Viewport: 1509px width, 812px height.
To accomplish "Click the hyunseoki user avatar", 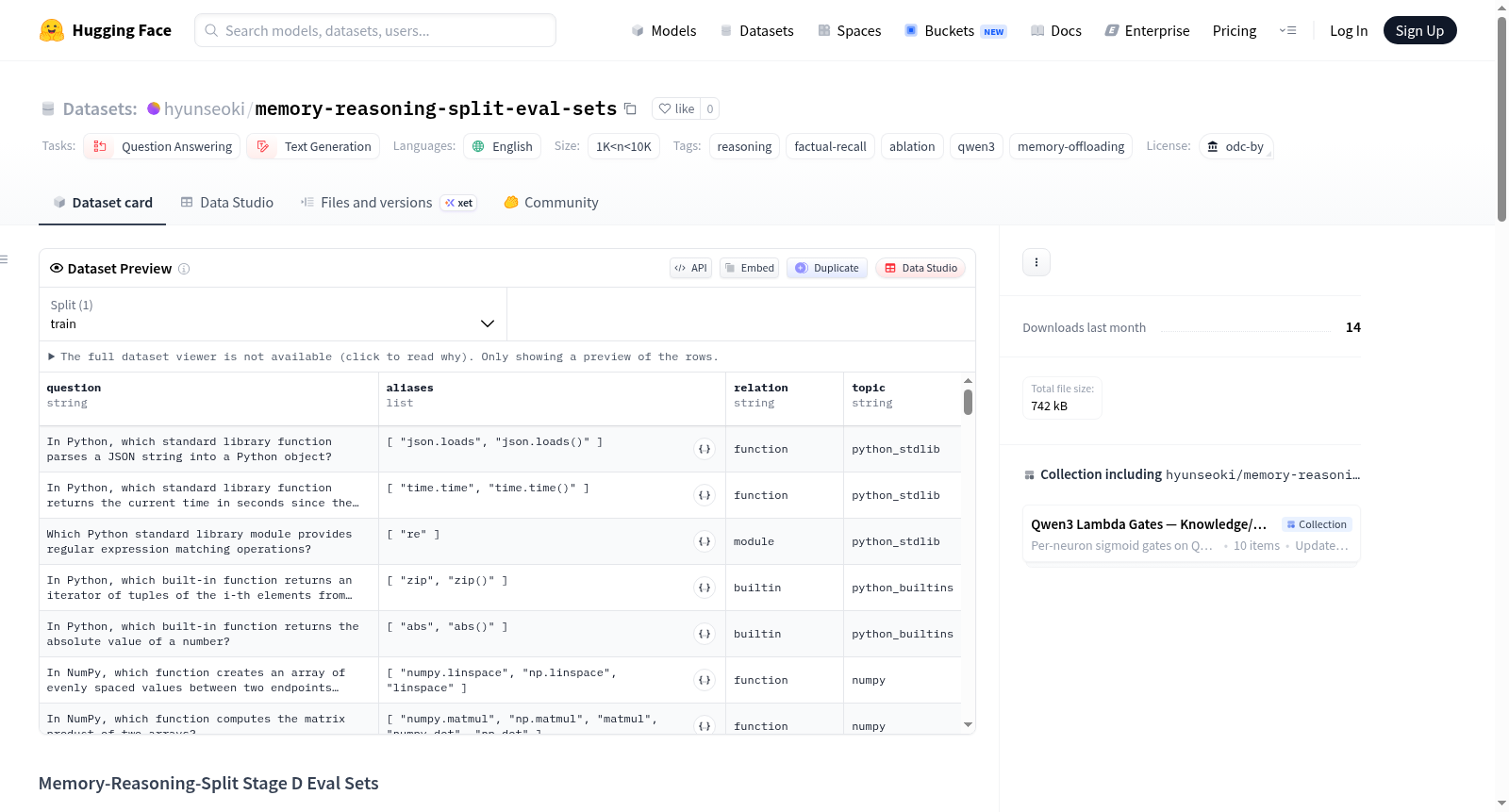I will pos(154,108).
